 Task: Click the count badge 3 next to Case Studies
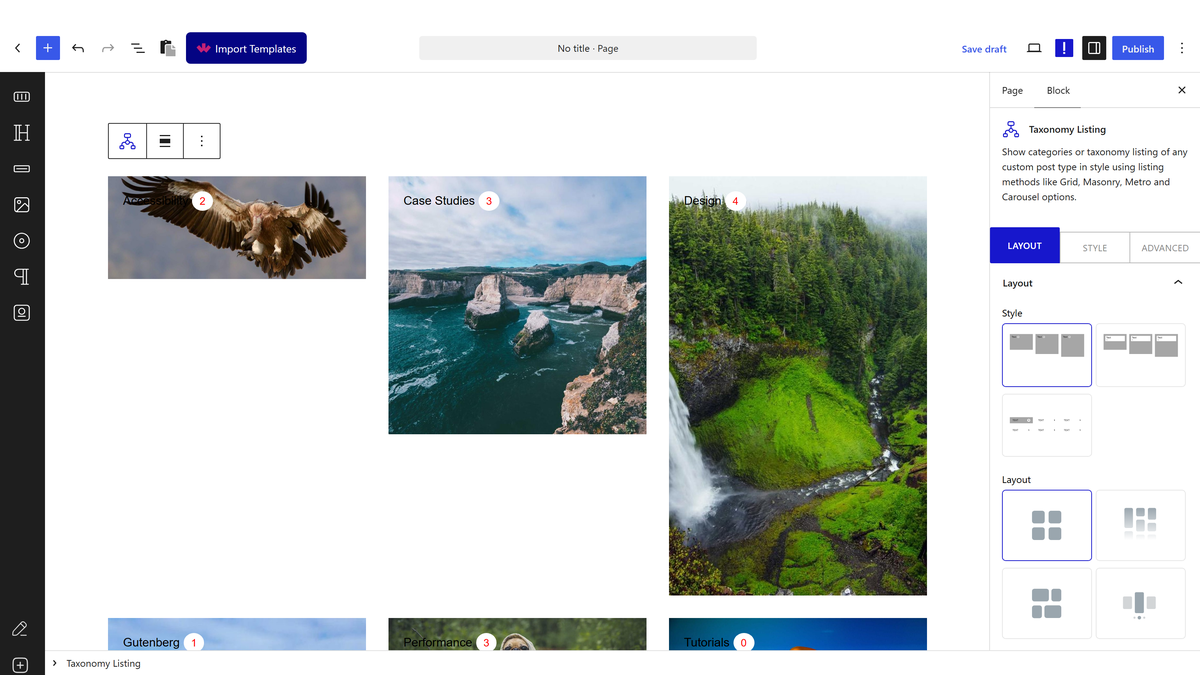coord(489,201)
